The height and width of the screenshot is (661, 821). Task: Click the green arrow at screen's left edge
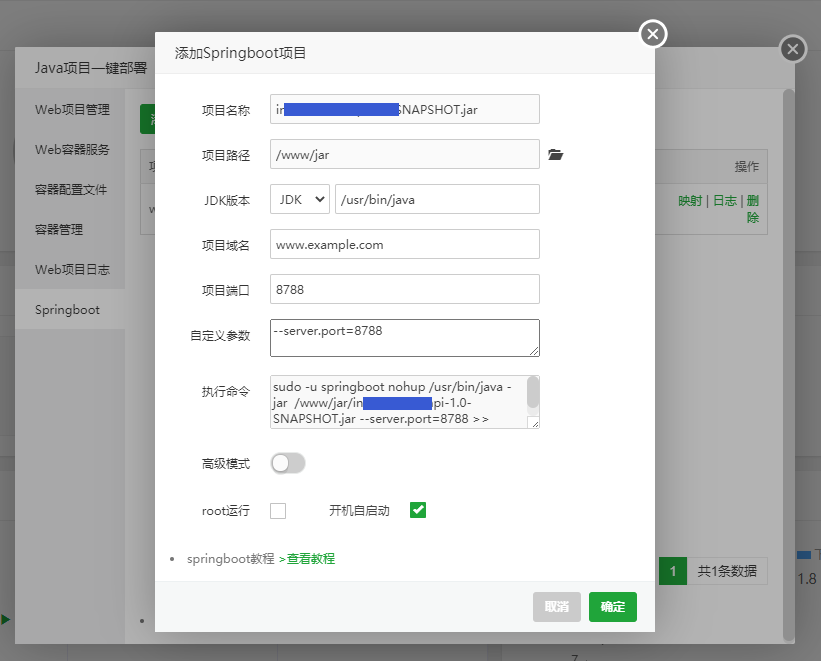6,621
